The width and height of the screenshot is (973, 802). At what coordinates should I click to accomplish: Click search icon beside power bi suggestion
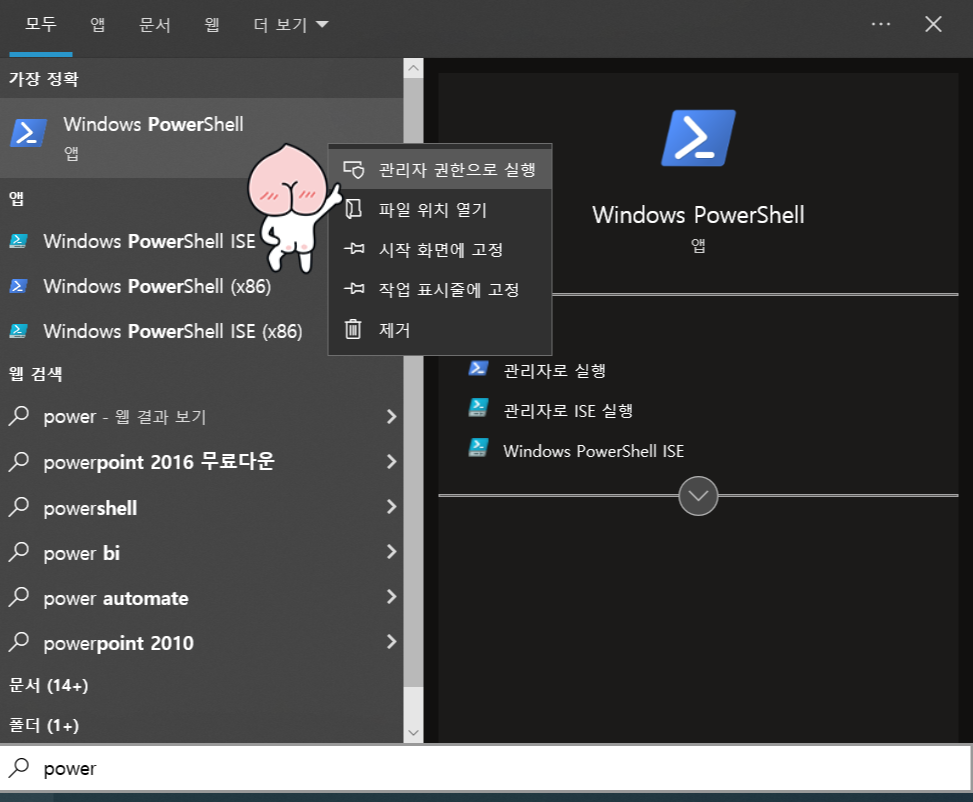(x=19, y=552)
